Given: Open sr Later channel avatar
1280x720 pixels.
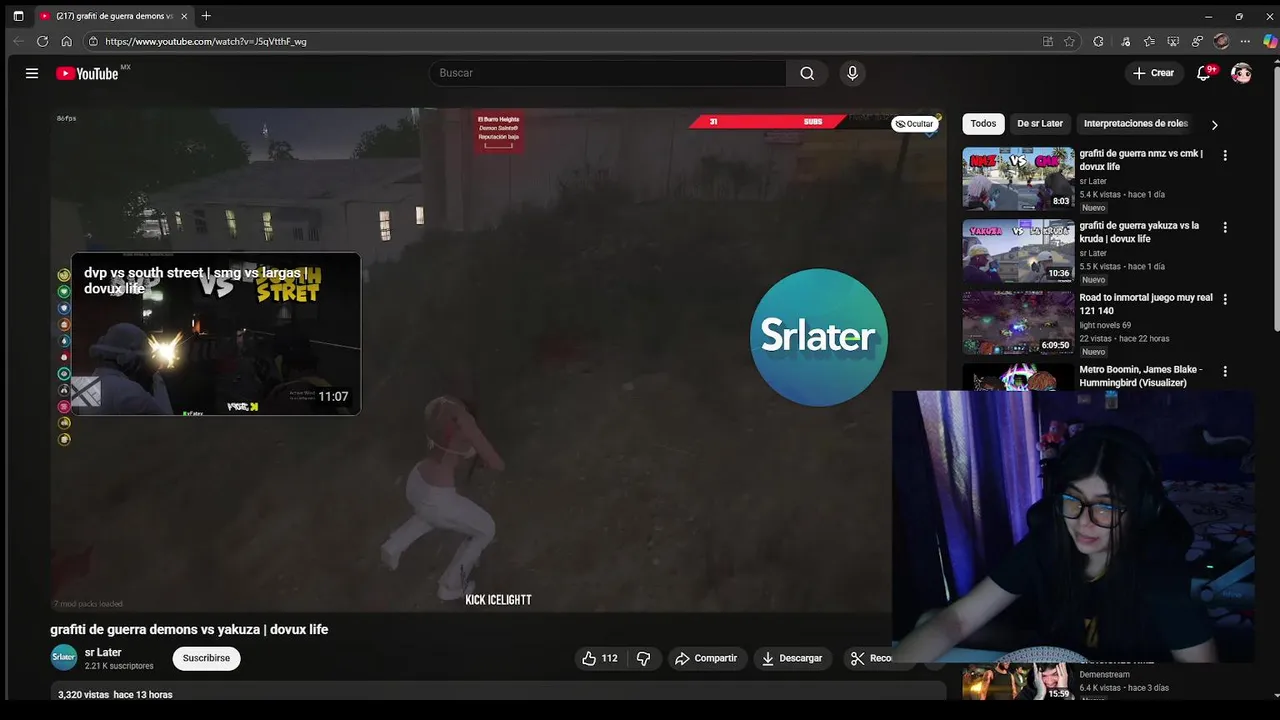Looking at the screenshot, I should point(64,657).
